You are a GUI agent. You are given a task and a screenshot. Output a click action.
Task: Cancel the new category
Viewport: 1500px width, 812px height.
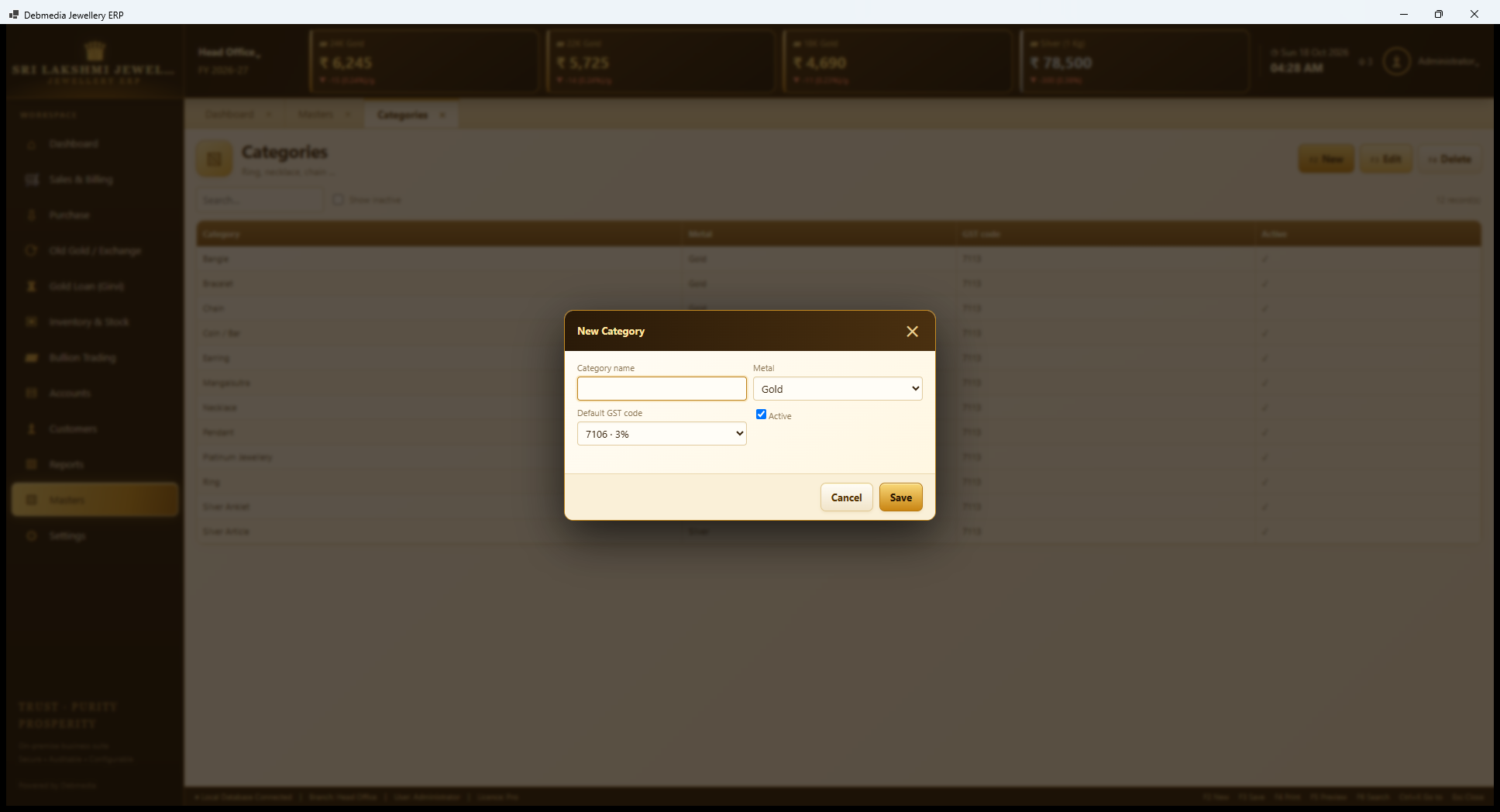846,497
